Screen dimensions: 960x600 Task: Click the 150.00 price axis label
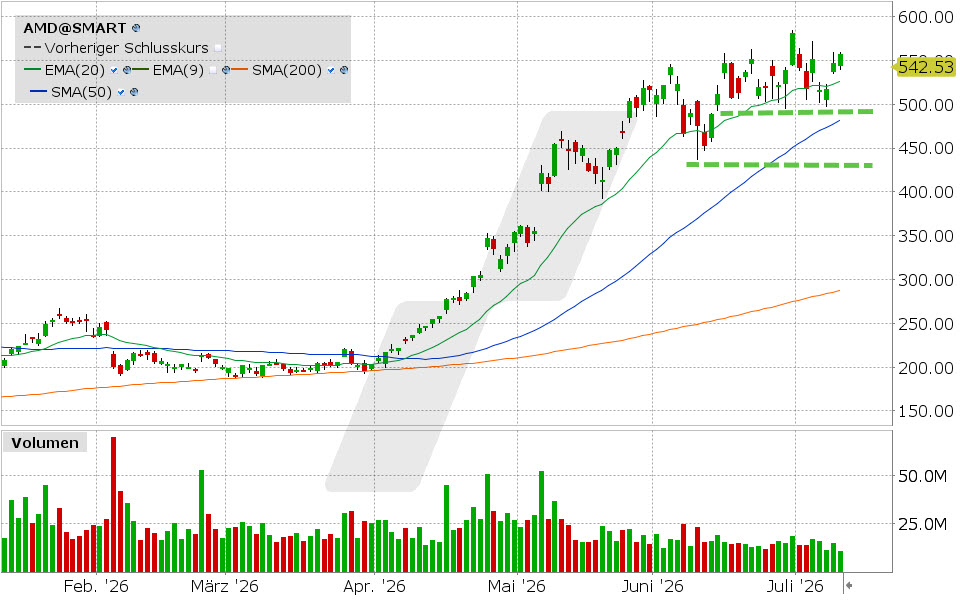pos(926,411)
